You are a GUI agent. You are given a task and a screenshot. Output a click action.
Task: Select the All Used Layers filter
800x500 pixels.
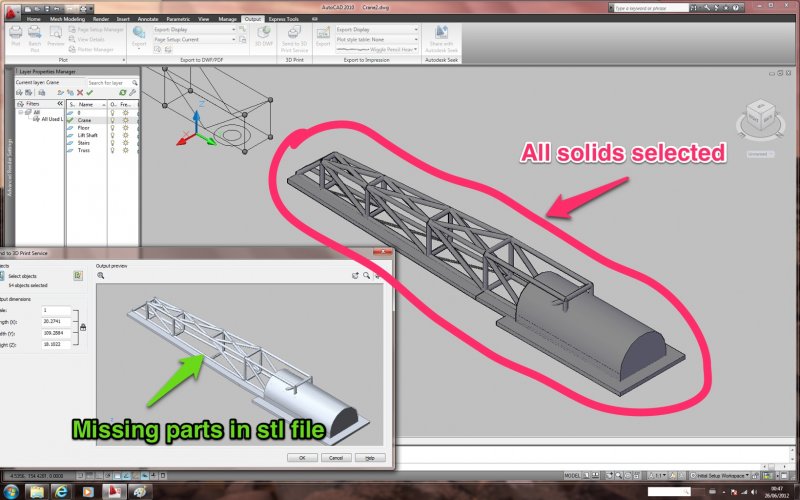coord(48,119)
